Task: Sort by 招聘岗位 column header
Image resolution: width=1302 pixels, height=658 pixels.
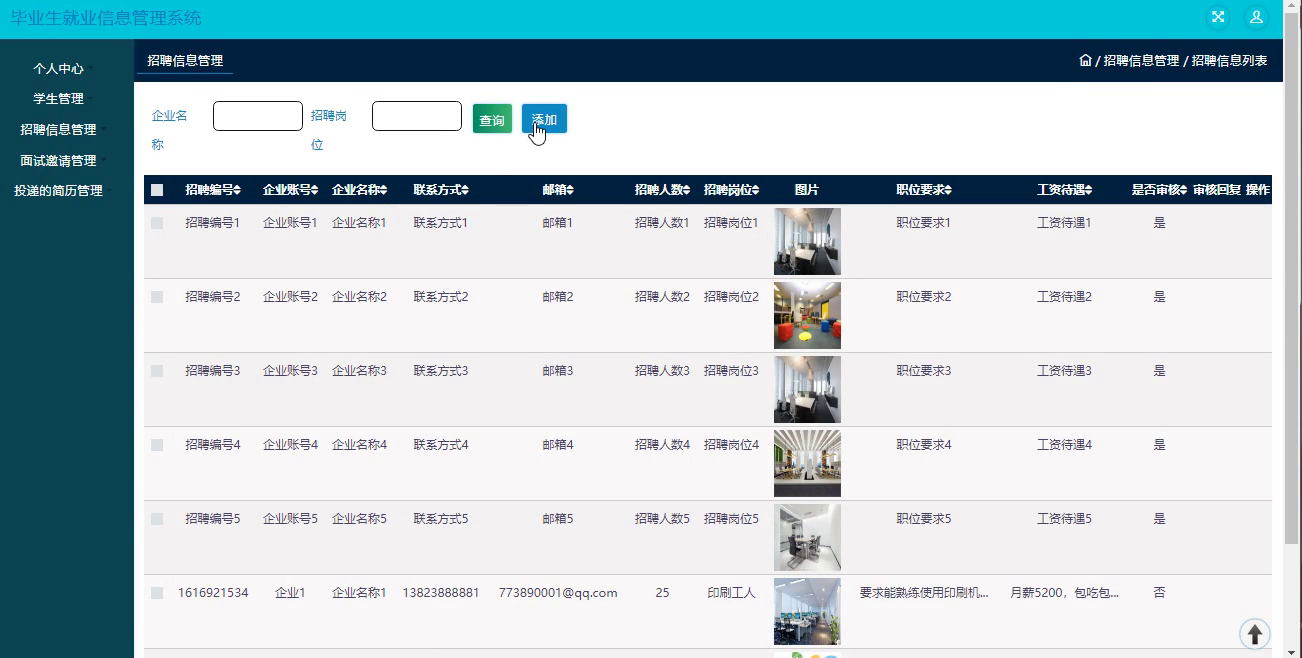Action: click(732, 190)
